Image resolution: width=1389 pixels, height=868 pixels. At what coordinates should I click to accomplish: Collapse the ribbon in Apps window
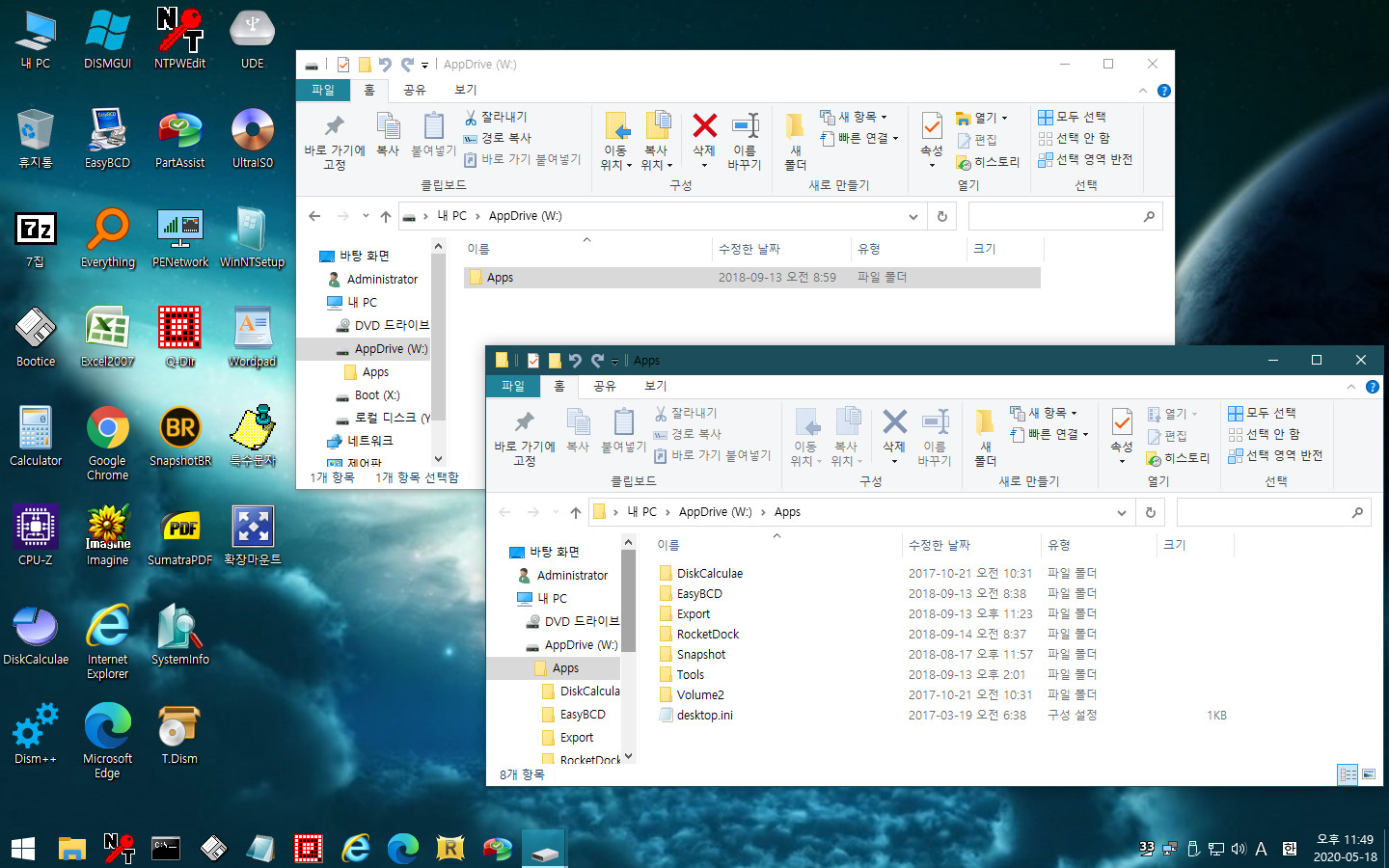1350,387
